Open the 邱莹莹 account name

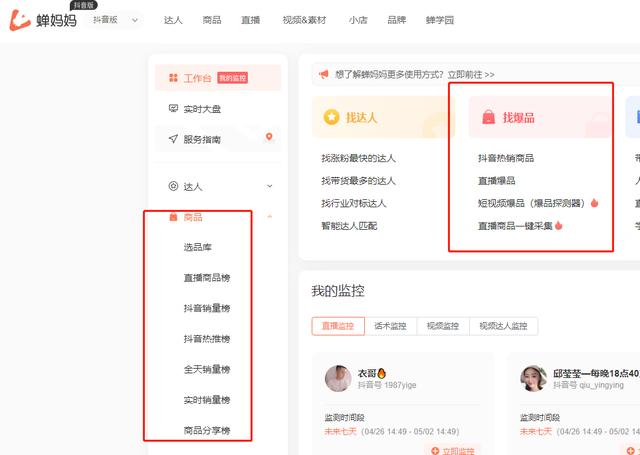[596, 373]
